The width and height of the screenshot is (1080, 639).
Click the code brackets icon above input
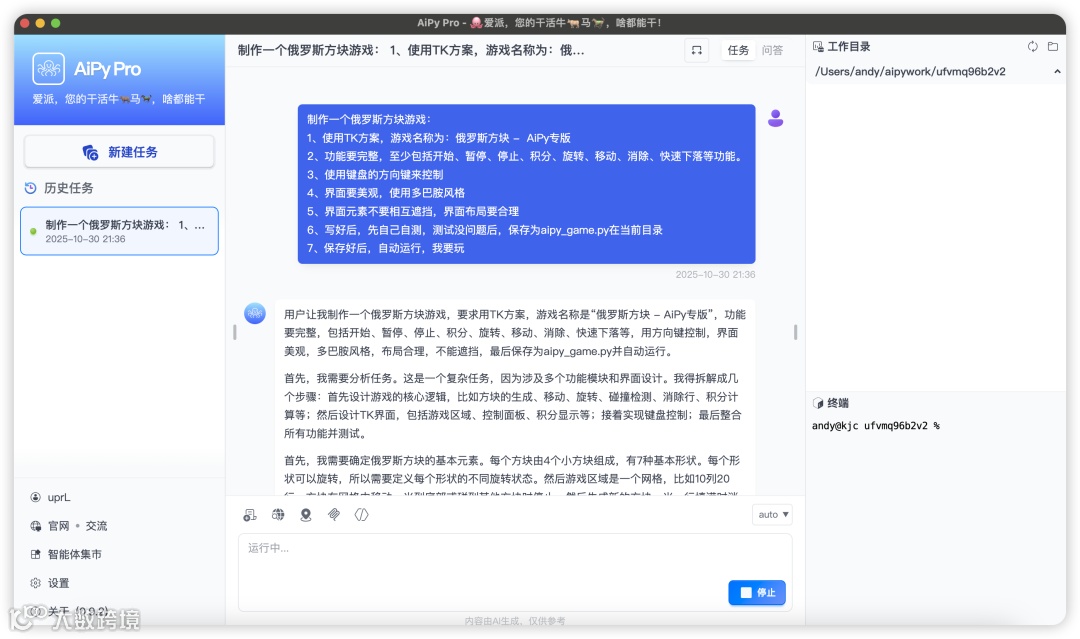point(362,515)
